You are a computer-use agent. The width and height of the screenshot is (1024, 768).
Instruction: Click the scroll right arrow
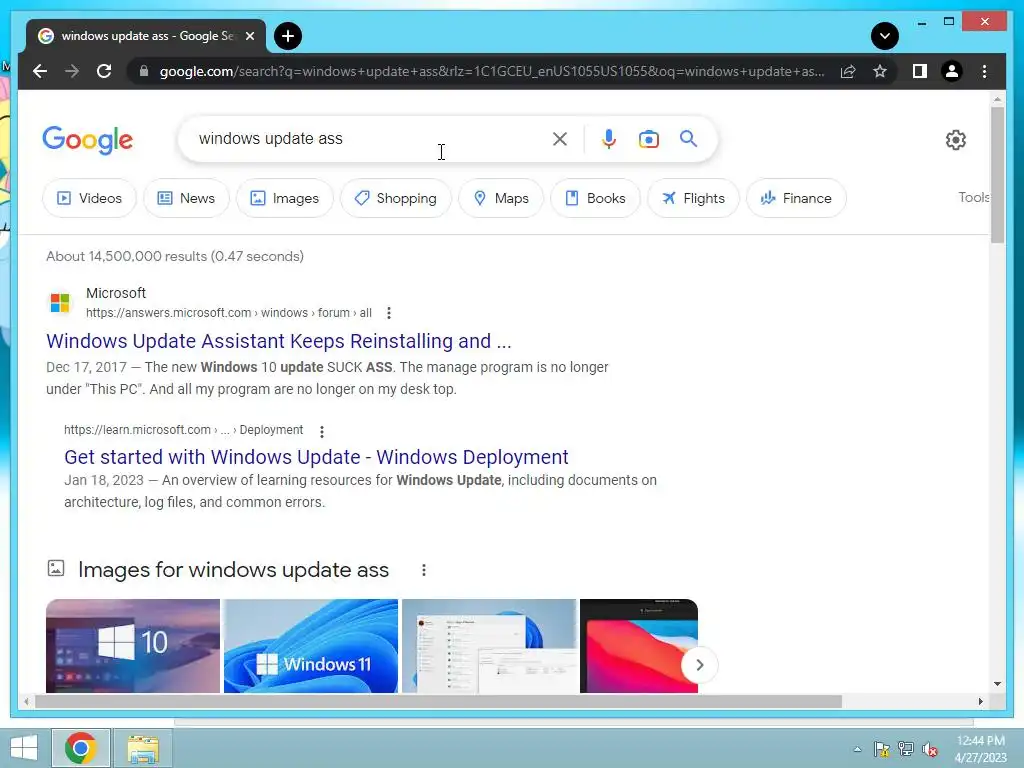pyautogui.click(x=980, y=701)
